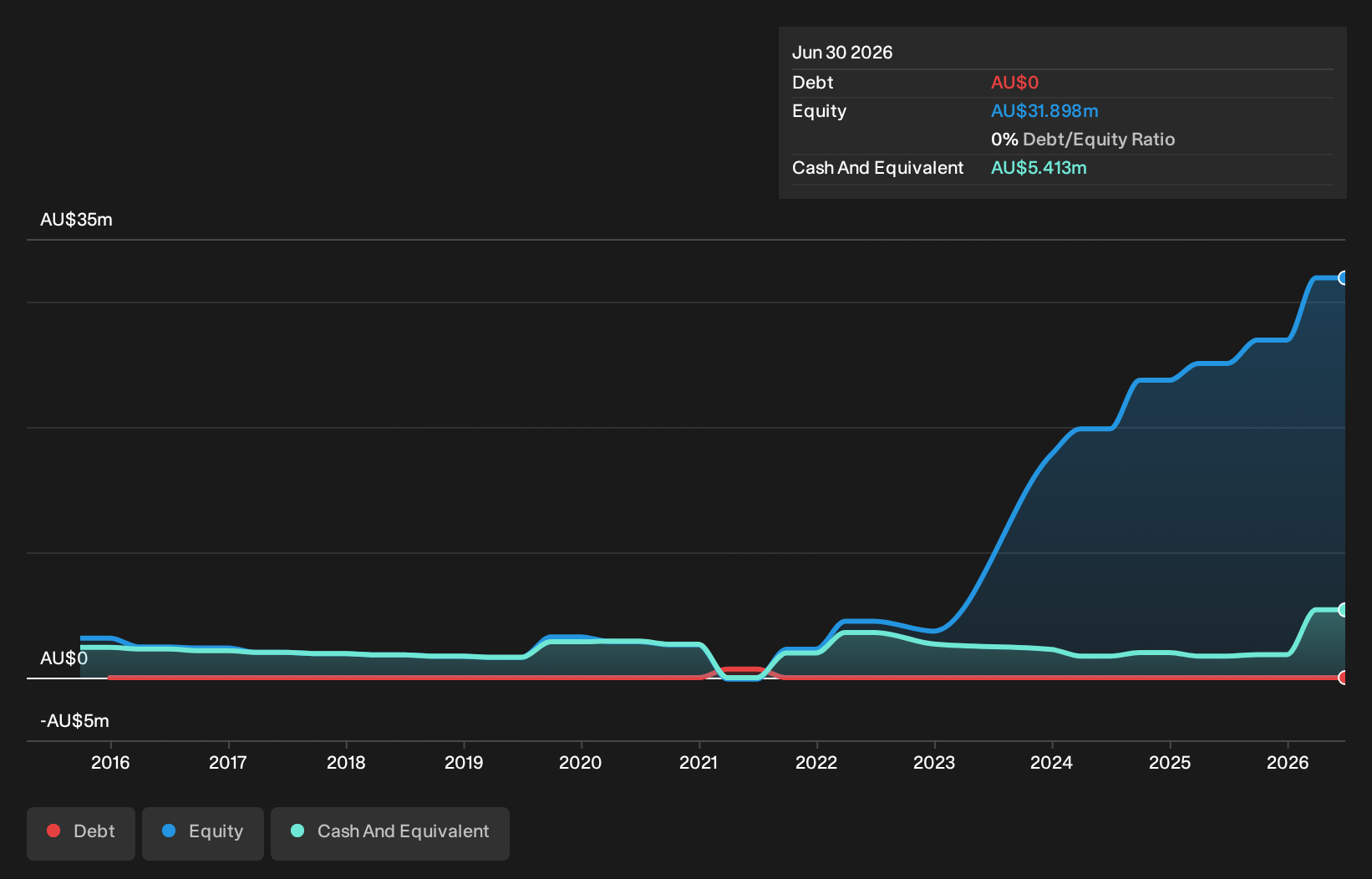Click the 2024 x-axis label
The height and width of the screenshot is (879, 1372).
1052,762
